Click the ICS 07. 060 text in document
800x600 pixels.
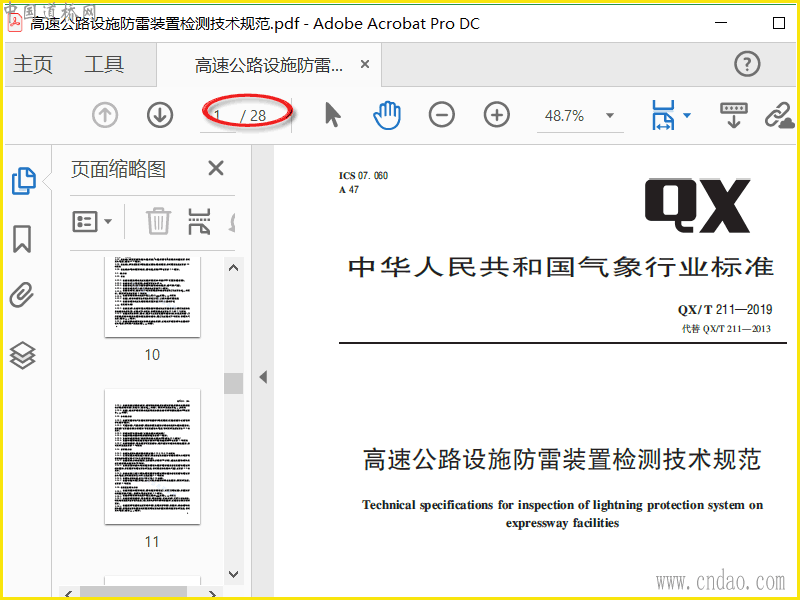click(363, 176)
